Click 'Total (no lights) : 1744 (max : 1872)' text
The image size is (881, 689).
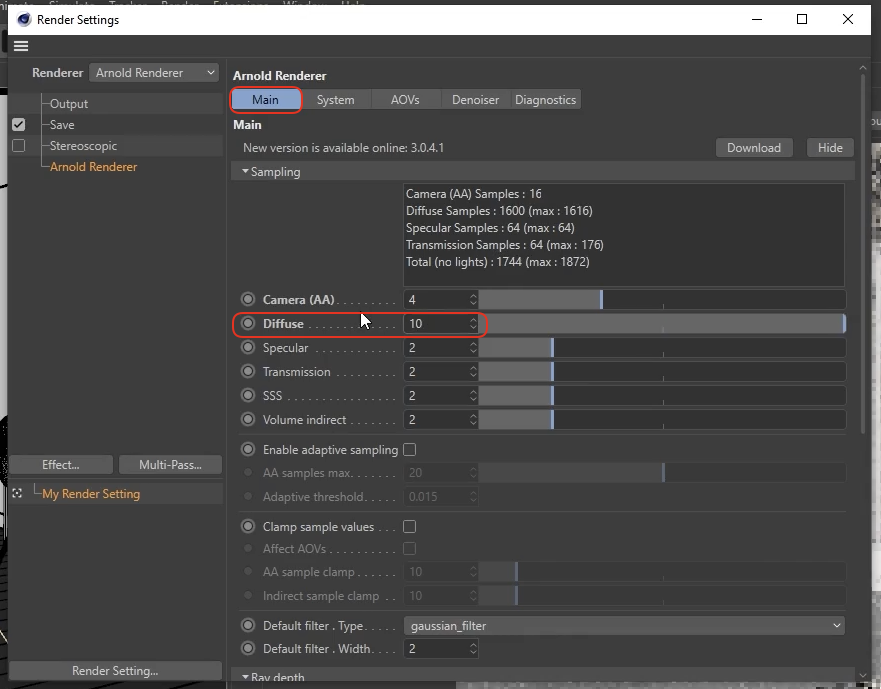(x=497, y=262)
